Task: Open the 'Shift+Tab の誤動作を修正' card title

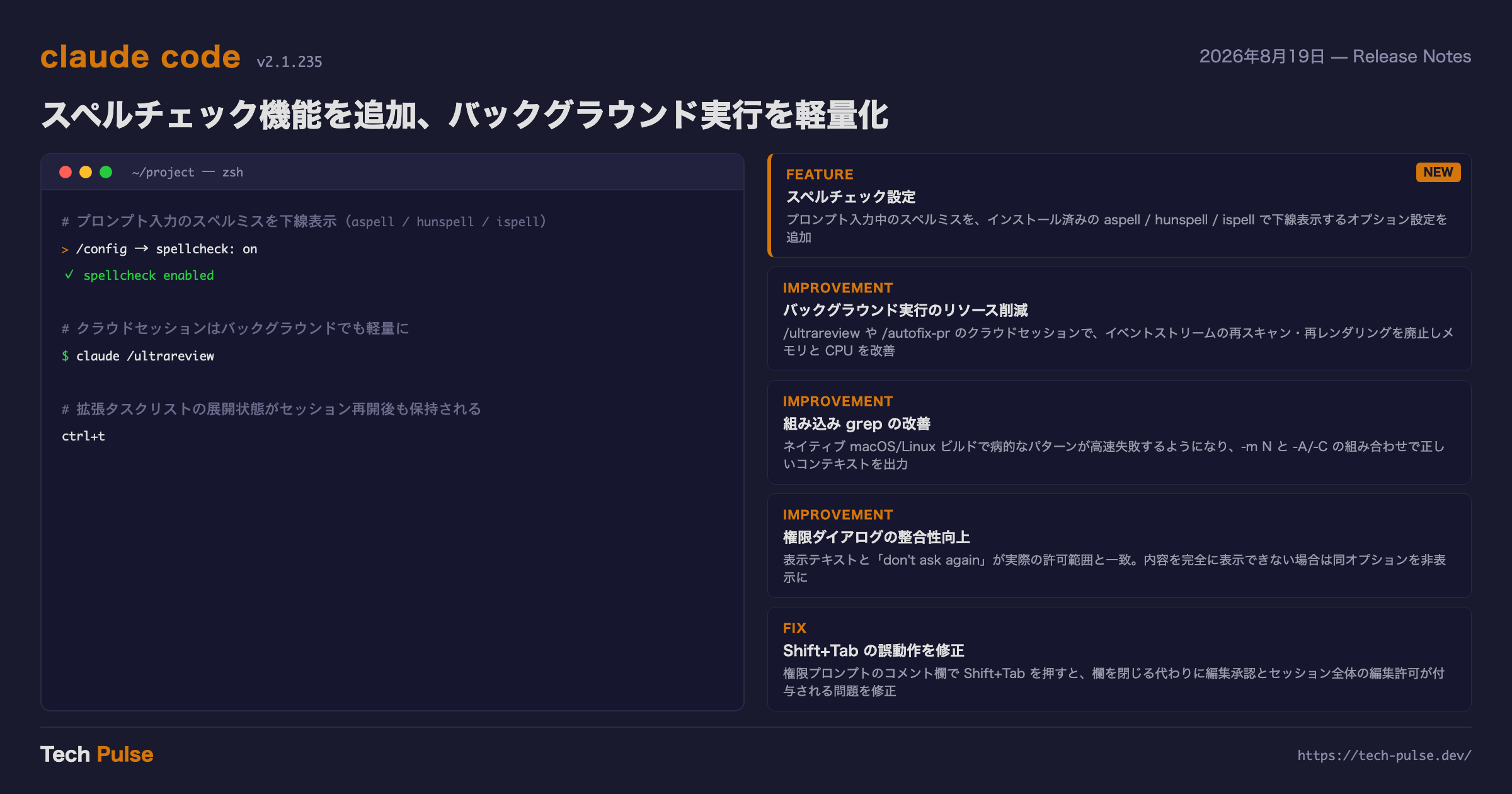Action: (x=874, y=651)
